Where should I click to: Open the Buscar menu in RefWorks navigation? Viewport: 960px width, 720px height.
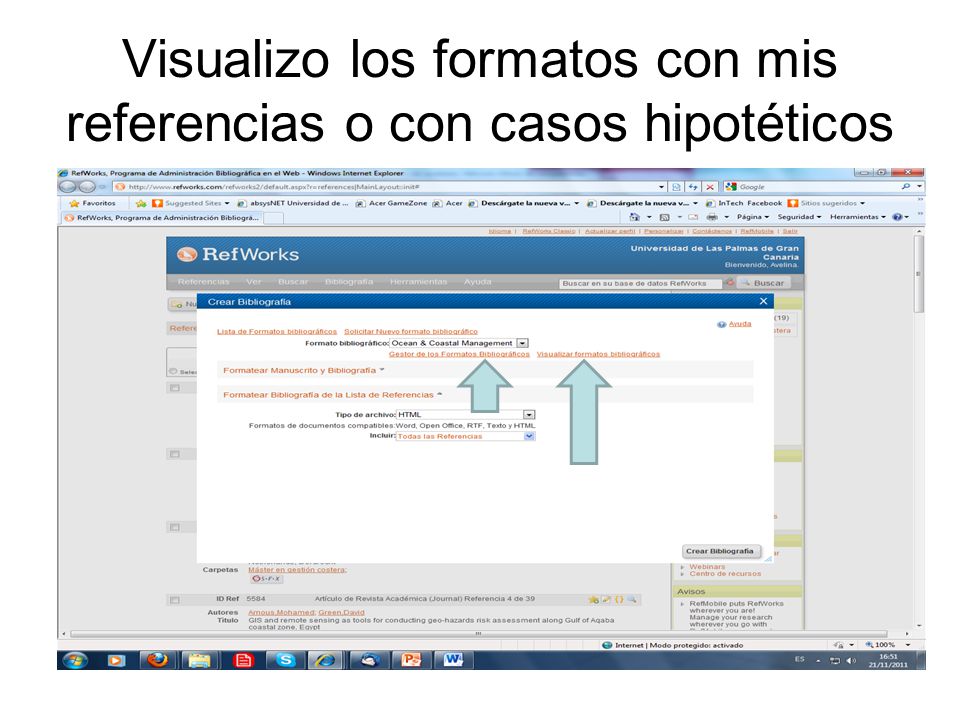click(x=293, y=282)
